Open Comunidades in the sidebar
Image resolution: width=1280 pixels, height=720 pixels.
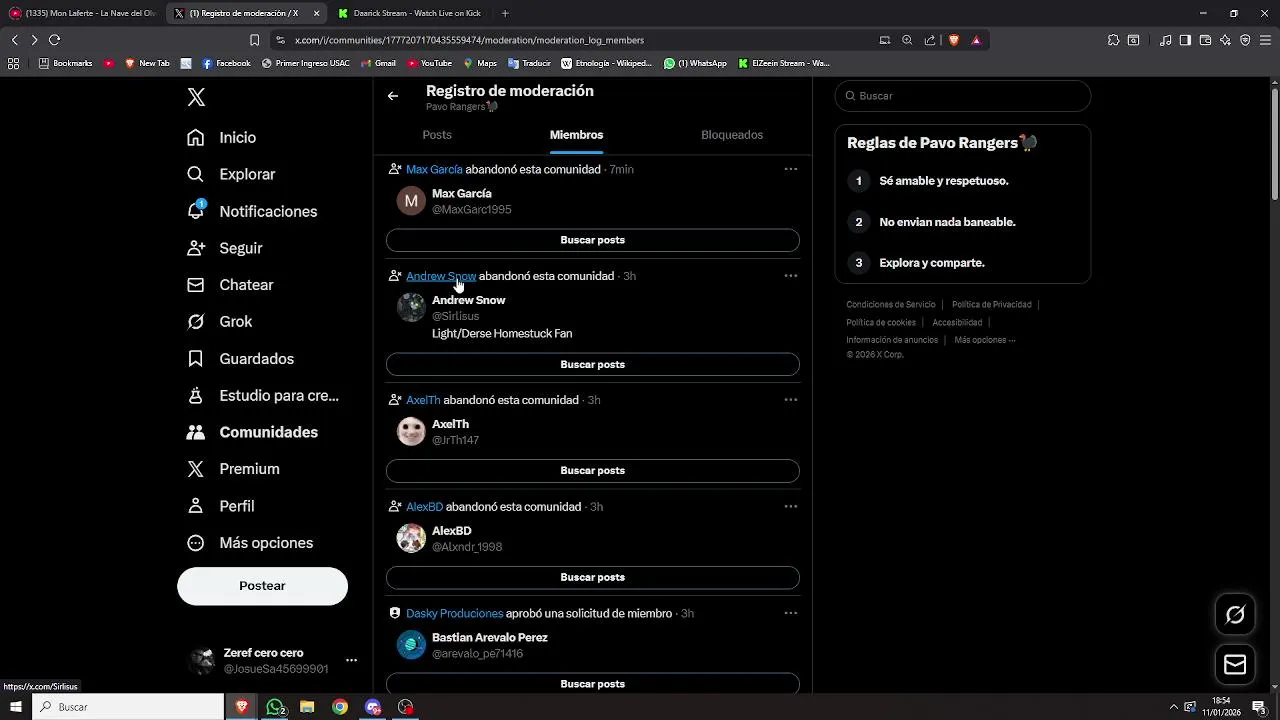[x=252, y=432]
